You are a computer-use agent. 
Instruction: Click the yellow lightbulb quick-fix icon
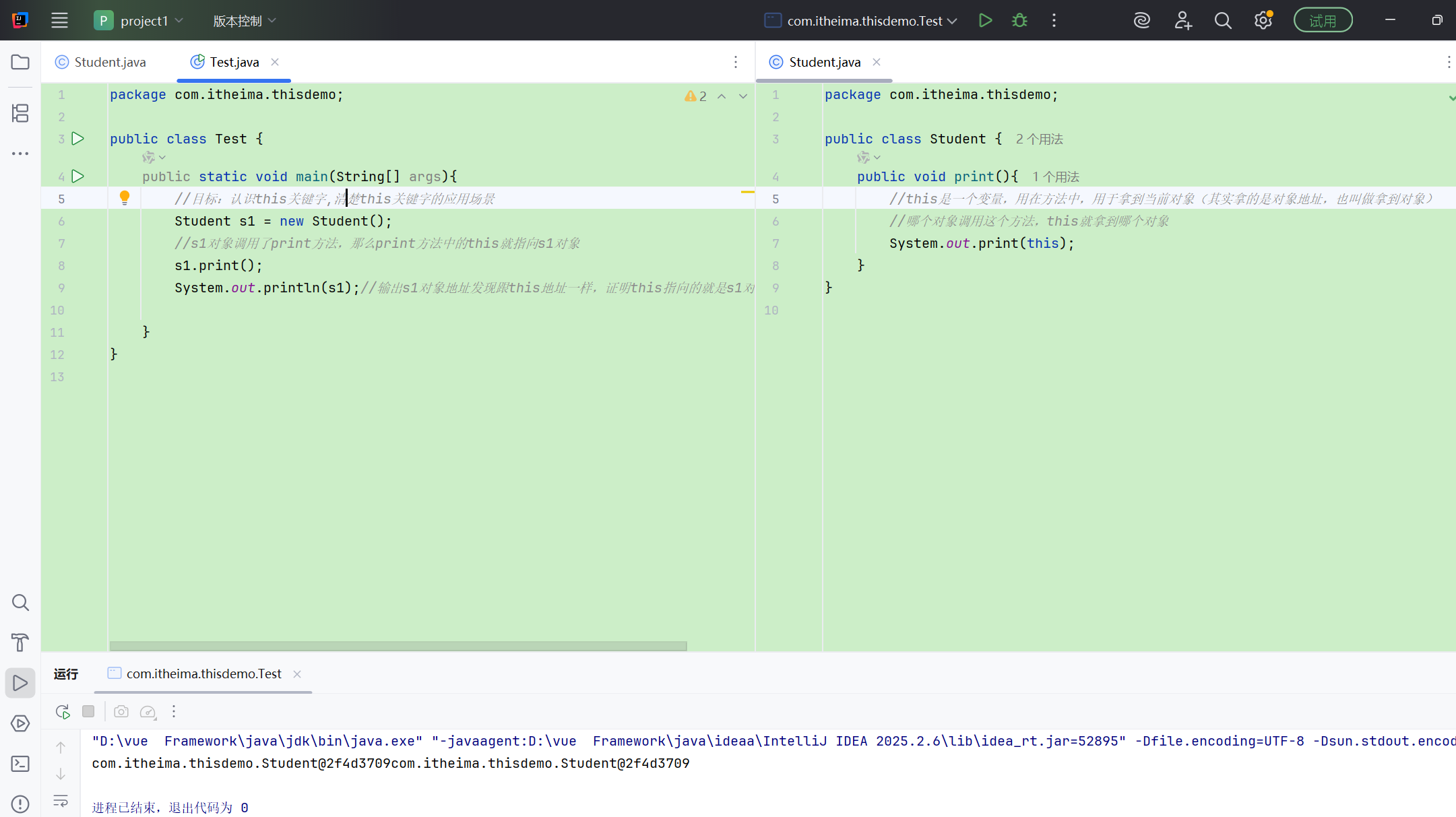point(125,198)
